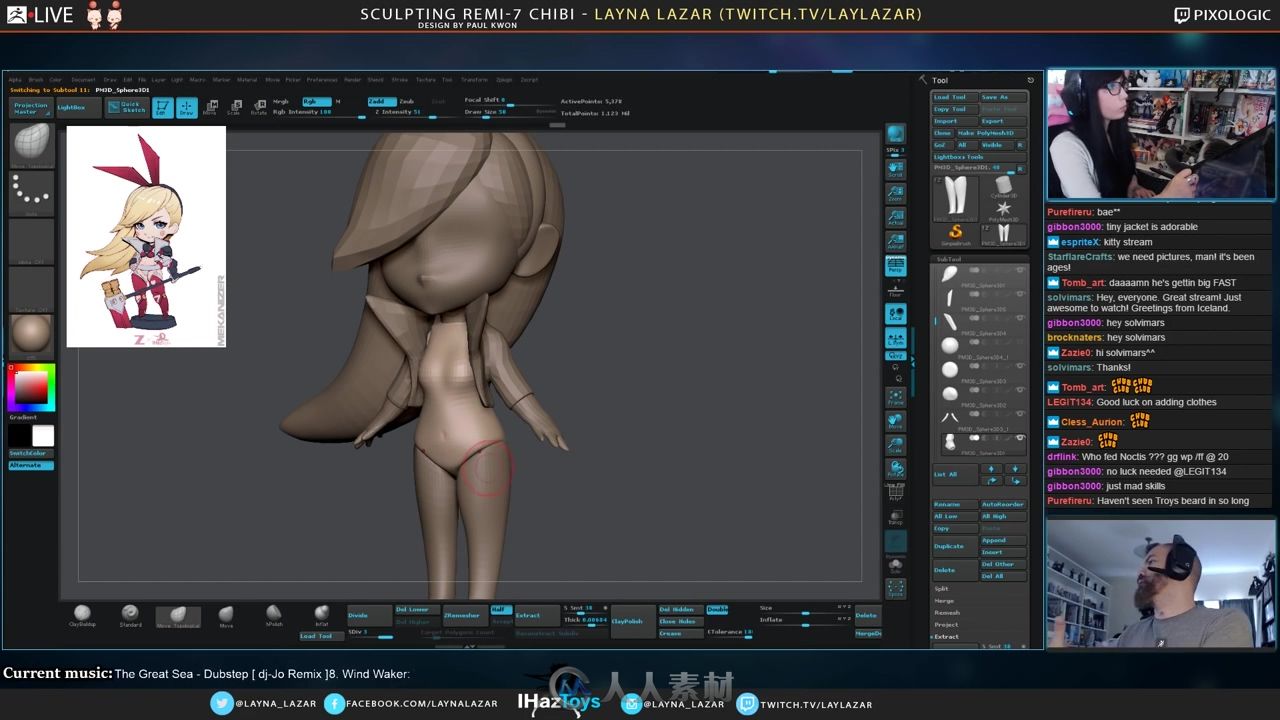Select the Move transform icon in top shelf
The height and width of the screenshot is (720, 1280).
click(210, 107)
